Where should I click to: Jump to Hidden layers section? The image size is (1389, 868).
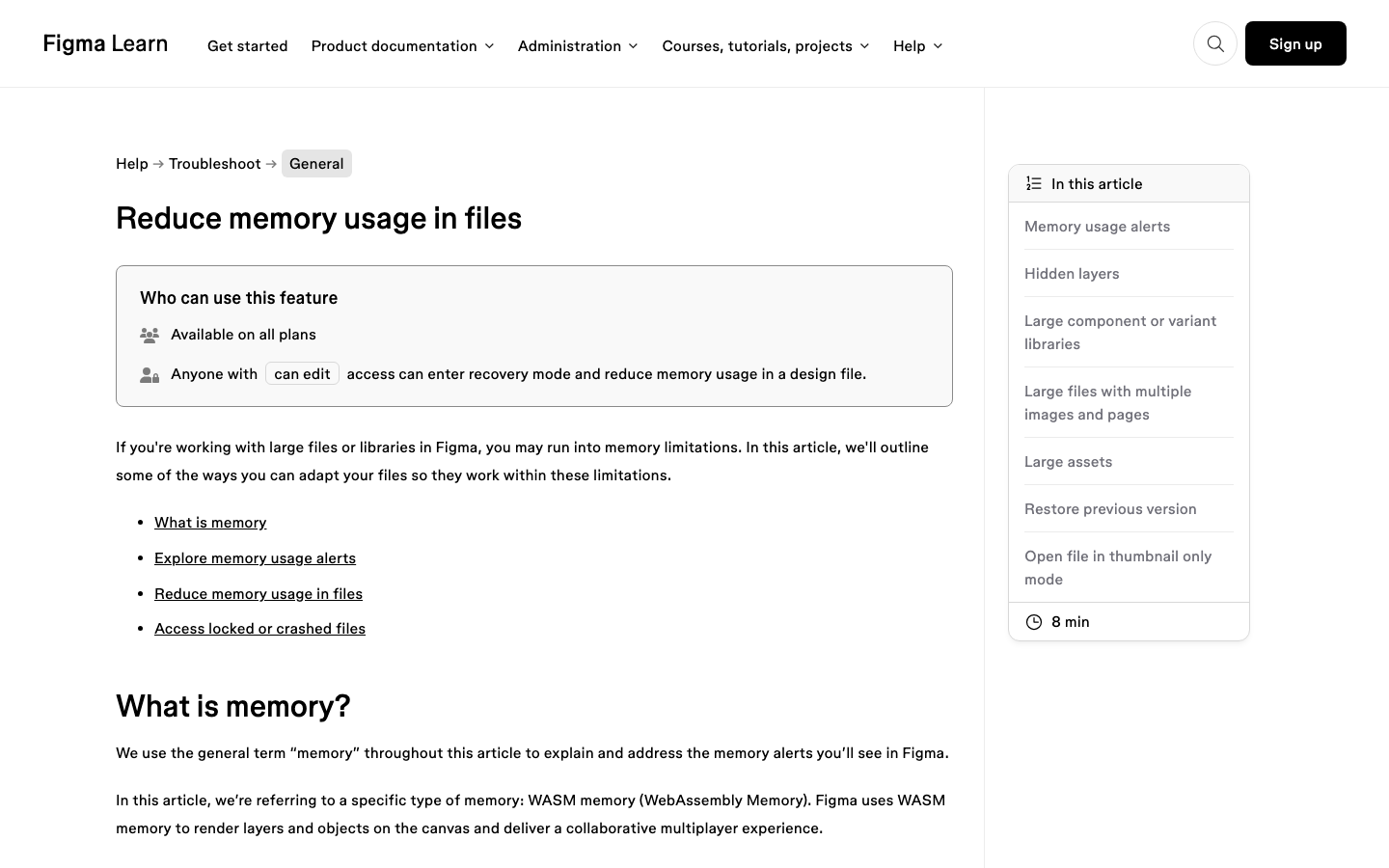1072,274
